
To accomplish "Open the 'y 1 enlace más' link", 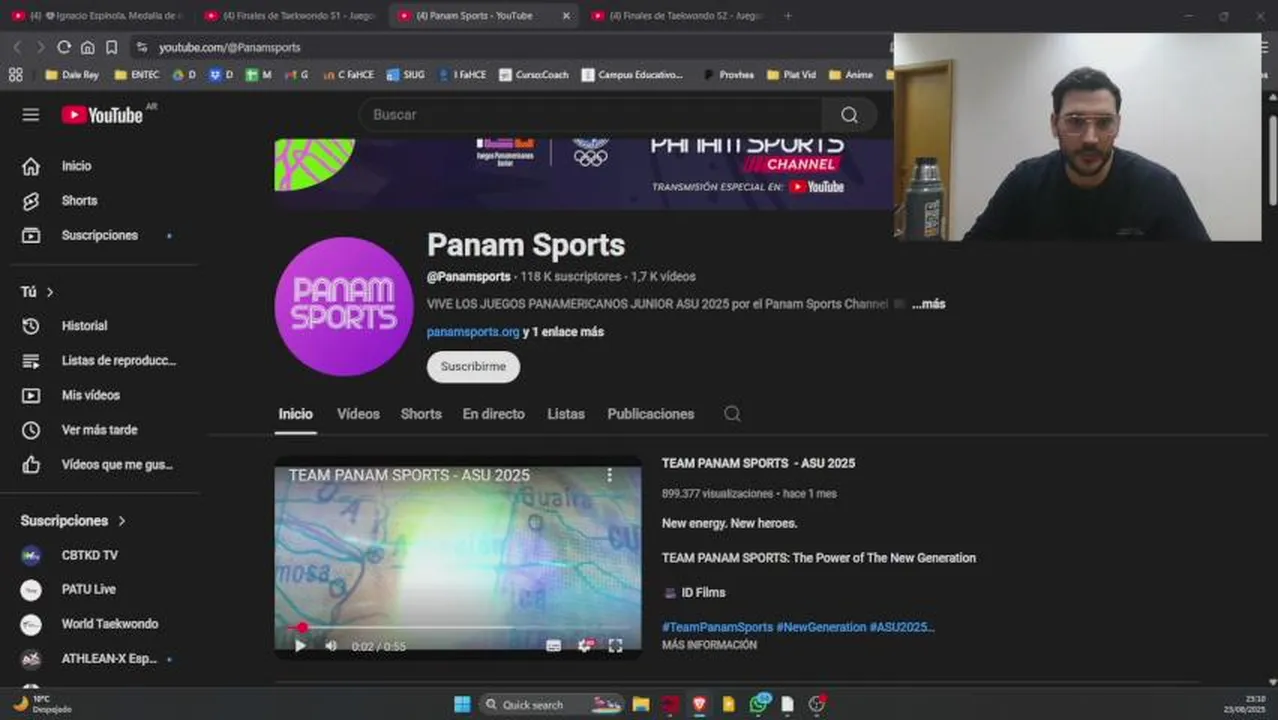I will 563,332.
